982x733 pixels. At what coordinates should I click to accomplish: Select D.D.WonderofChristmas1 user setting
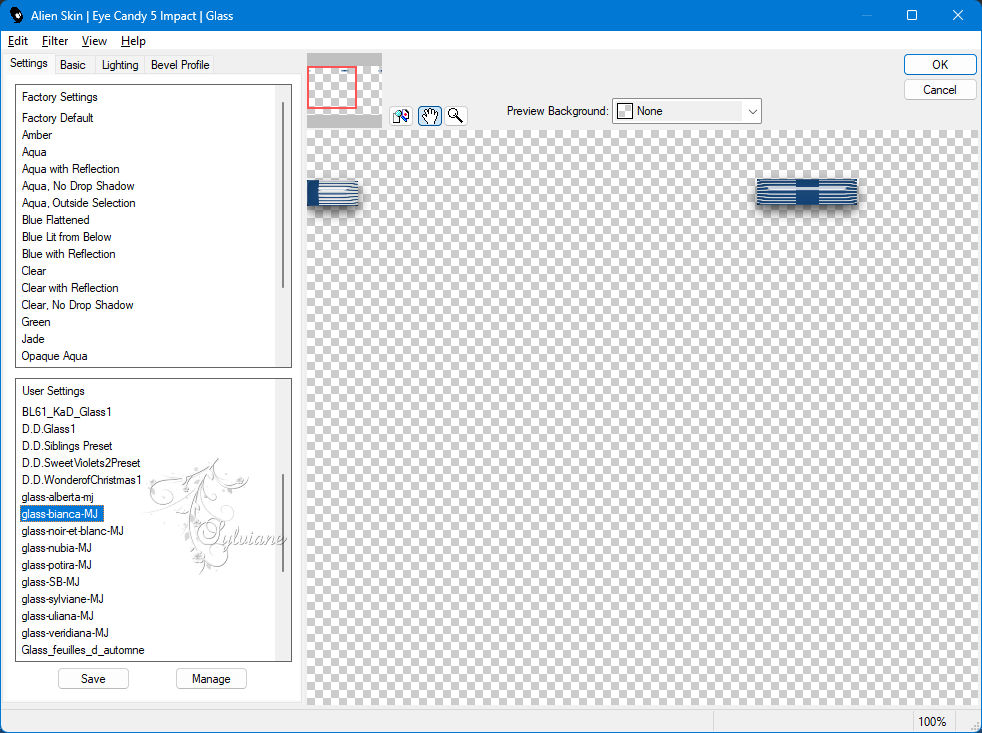[x=81, y=479]
